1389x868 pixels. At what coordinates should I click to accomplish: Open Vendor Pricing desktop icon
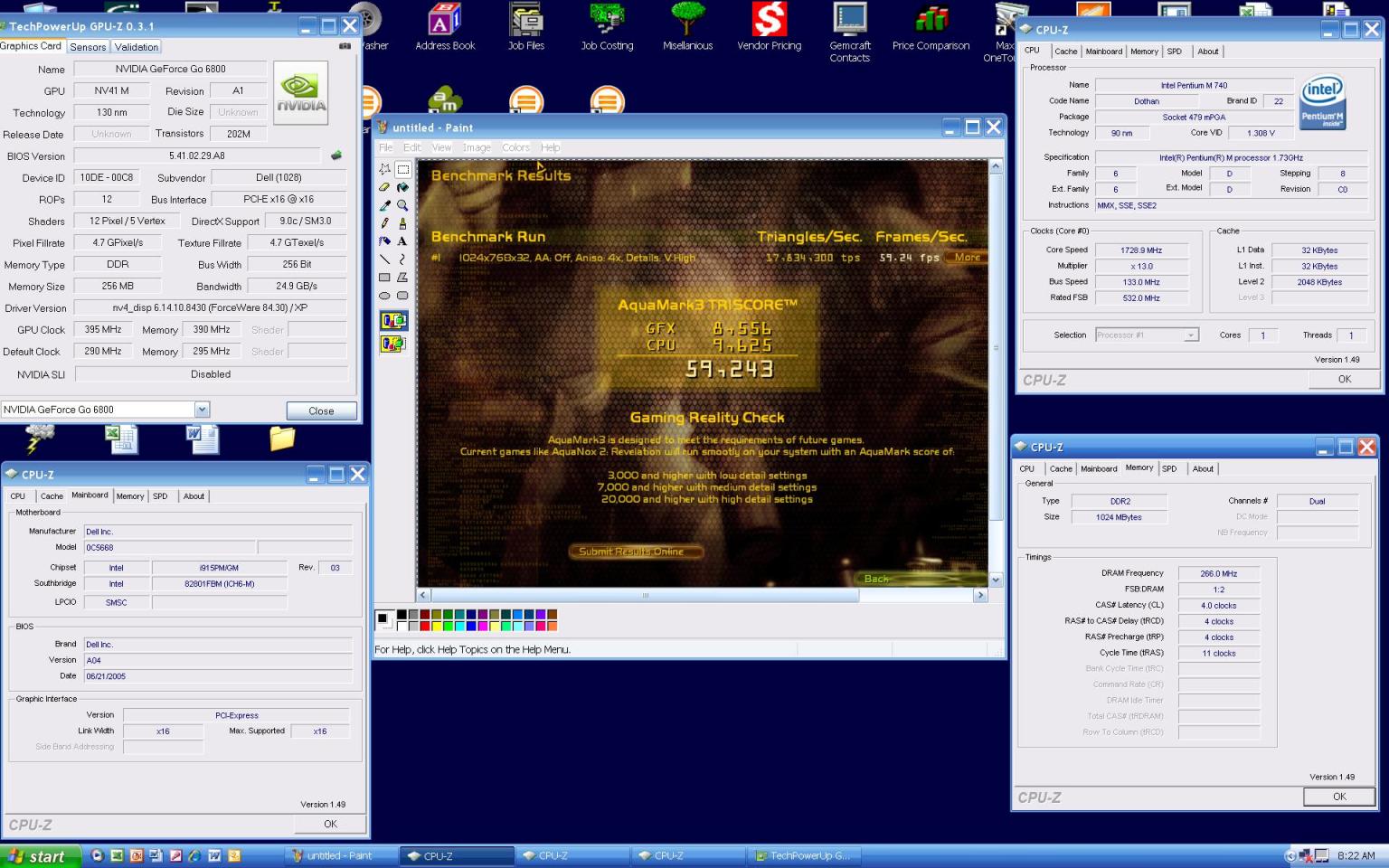tap(769, 25)
